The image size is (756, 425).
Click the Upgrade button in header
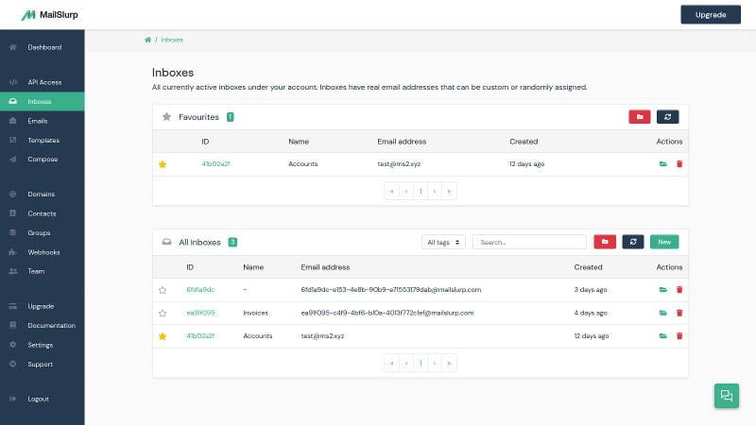[x=710, y=14]
